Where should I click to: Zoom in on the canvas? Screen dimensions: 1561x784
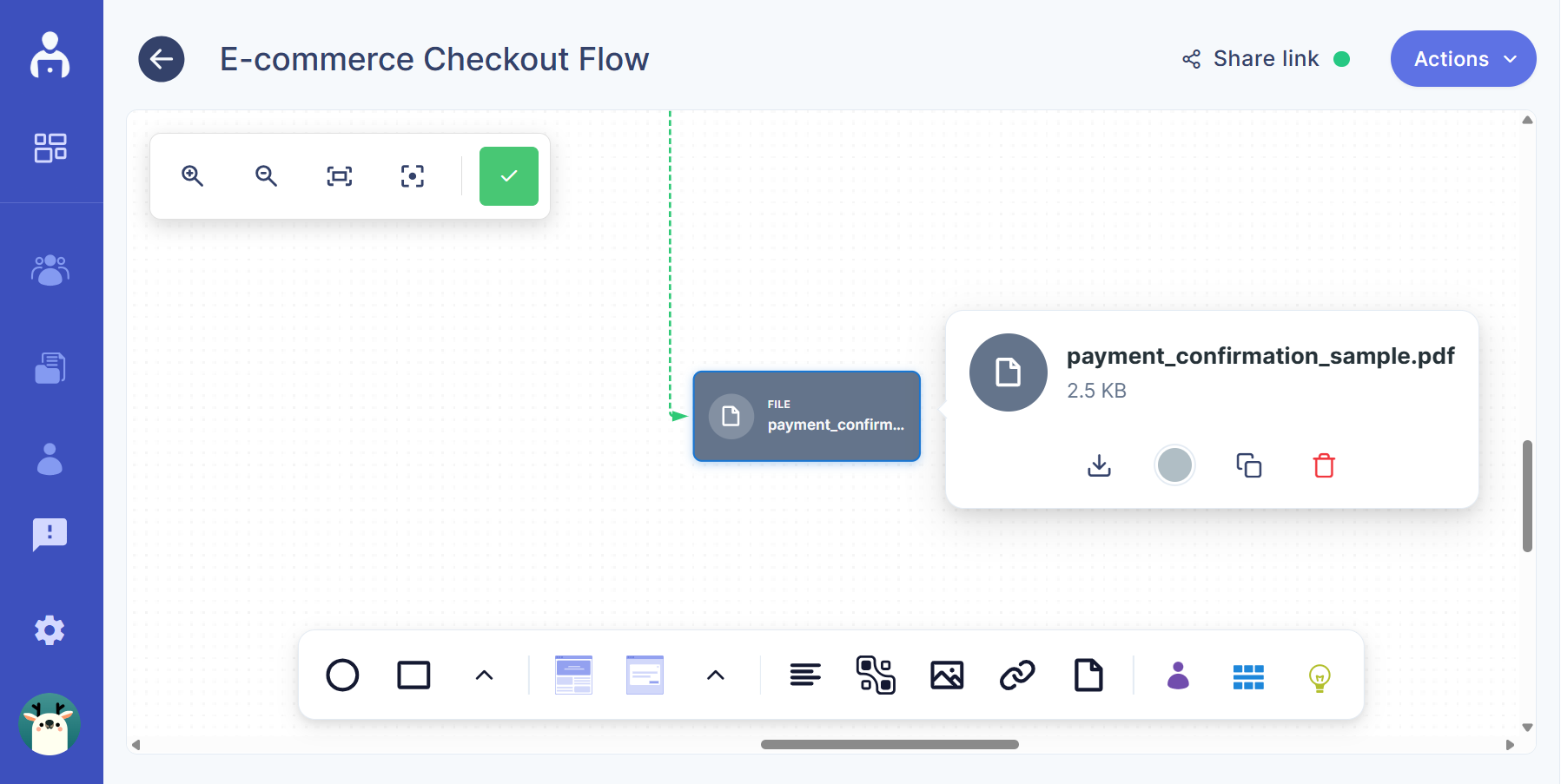193,175
